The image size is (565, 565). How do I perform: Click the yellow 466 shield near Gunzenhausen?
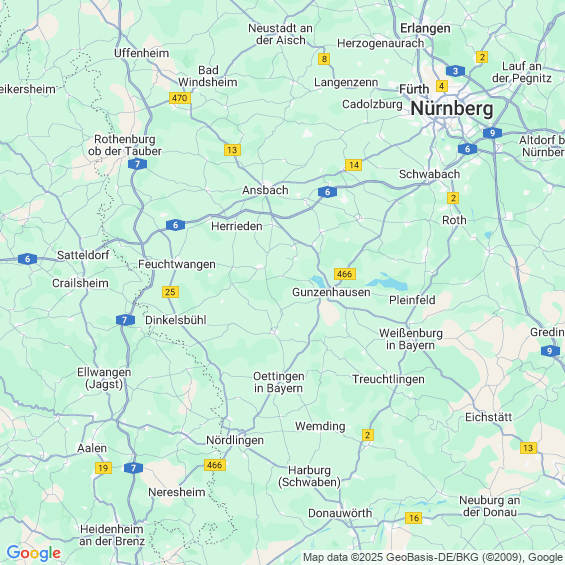coord(345,274)
